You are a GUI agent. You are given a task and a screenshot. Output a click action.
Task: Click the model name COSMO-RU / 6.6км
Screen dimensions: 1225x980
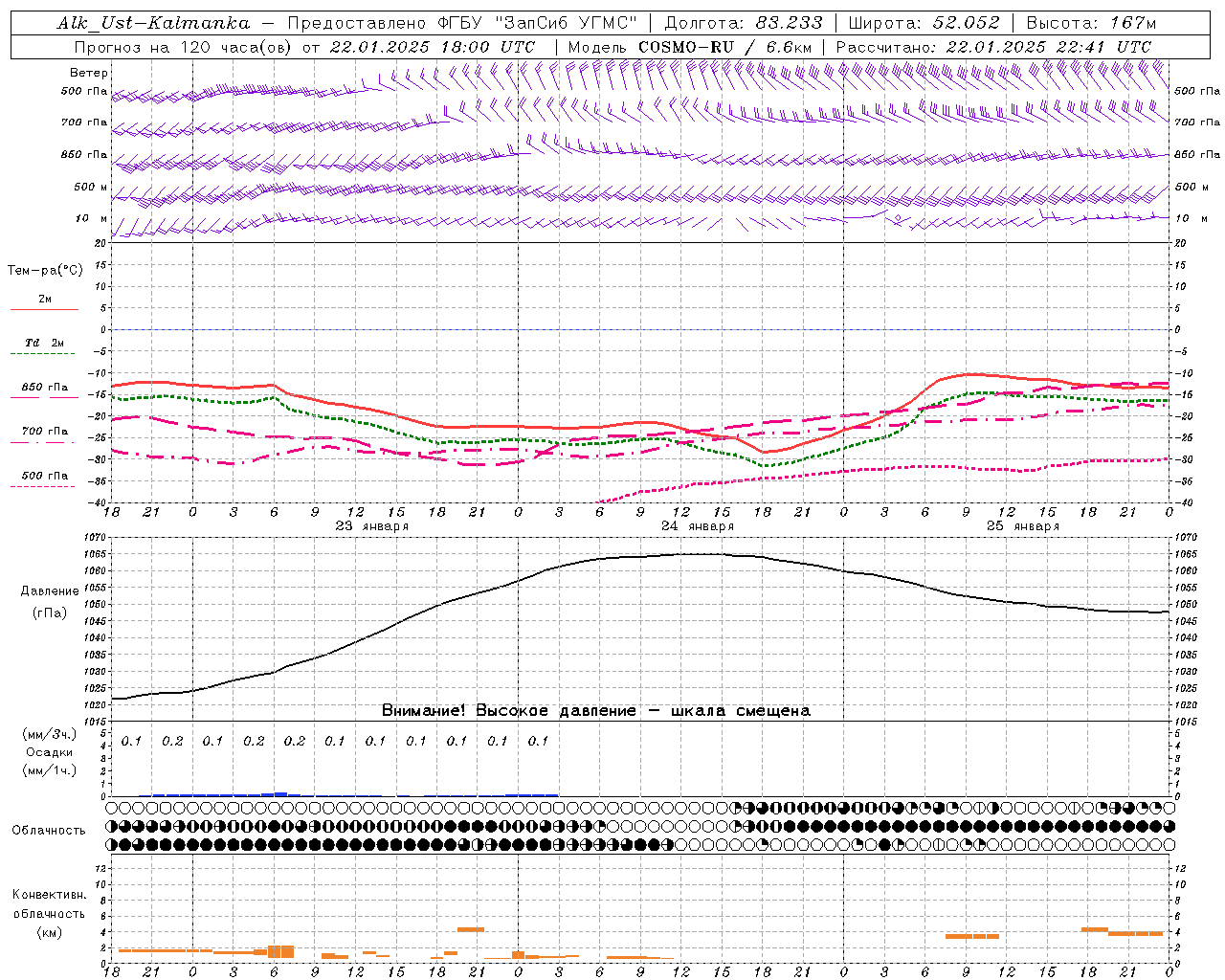click(x=724, y=47)
